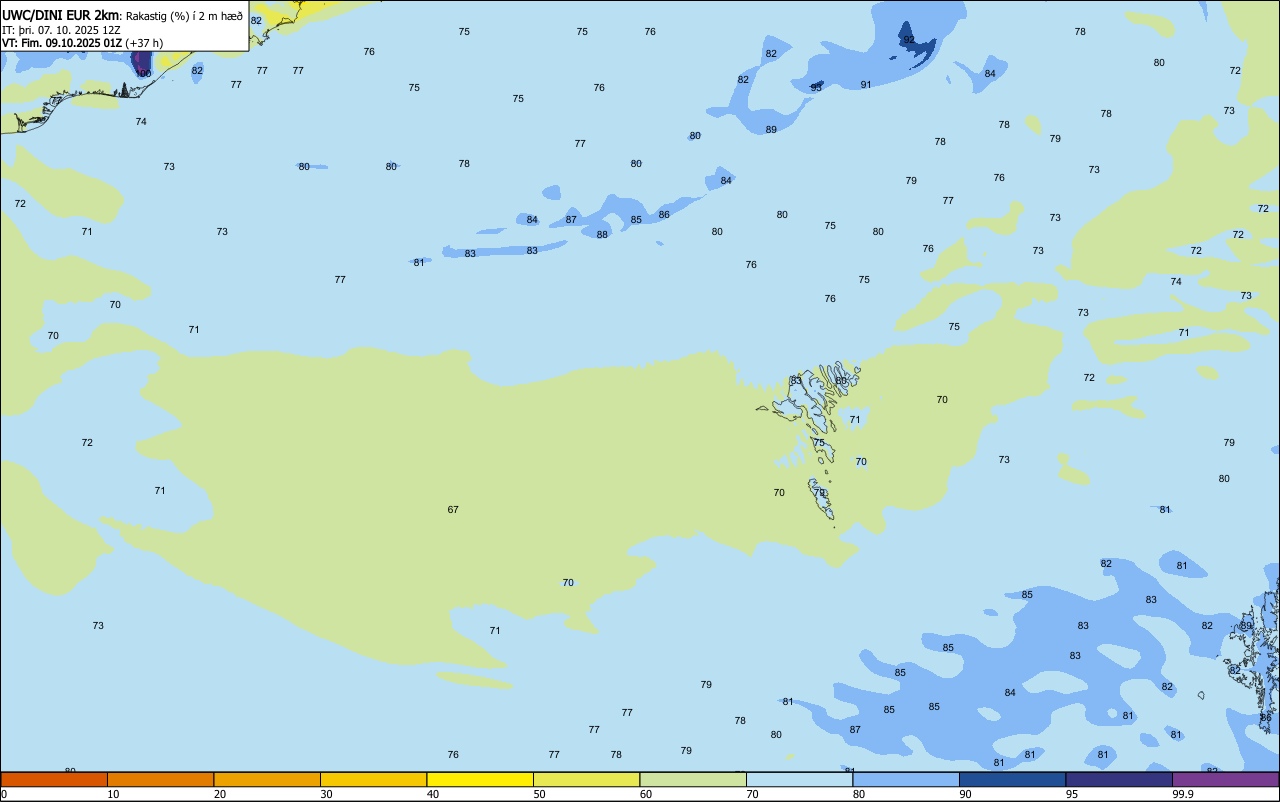The image size is (1280, 802).
Task: Click the legend tick label '90'
Action: [965, 794]
